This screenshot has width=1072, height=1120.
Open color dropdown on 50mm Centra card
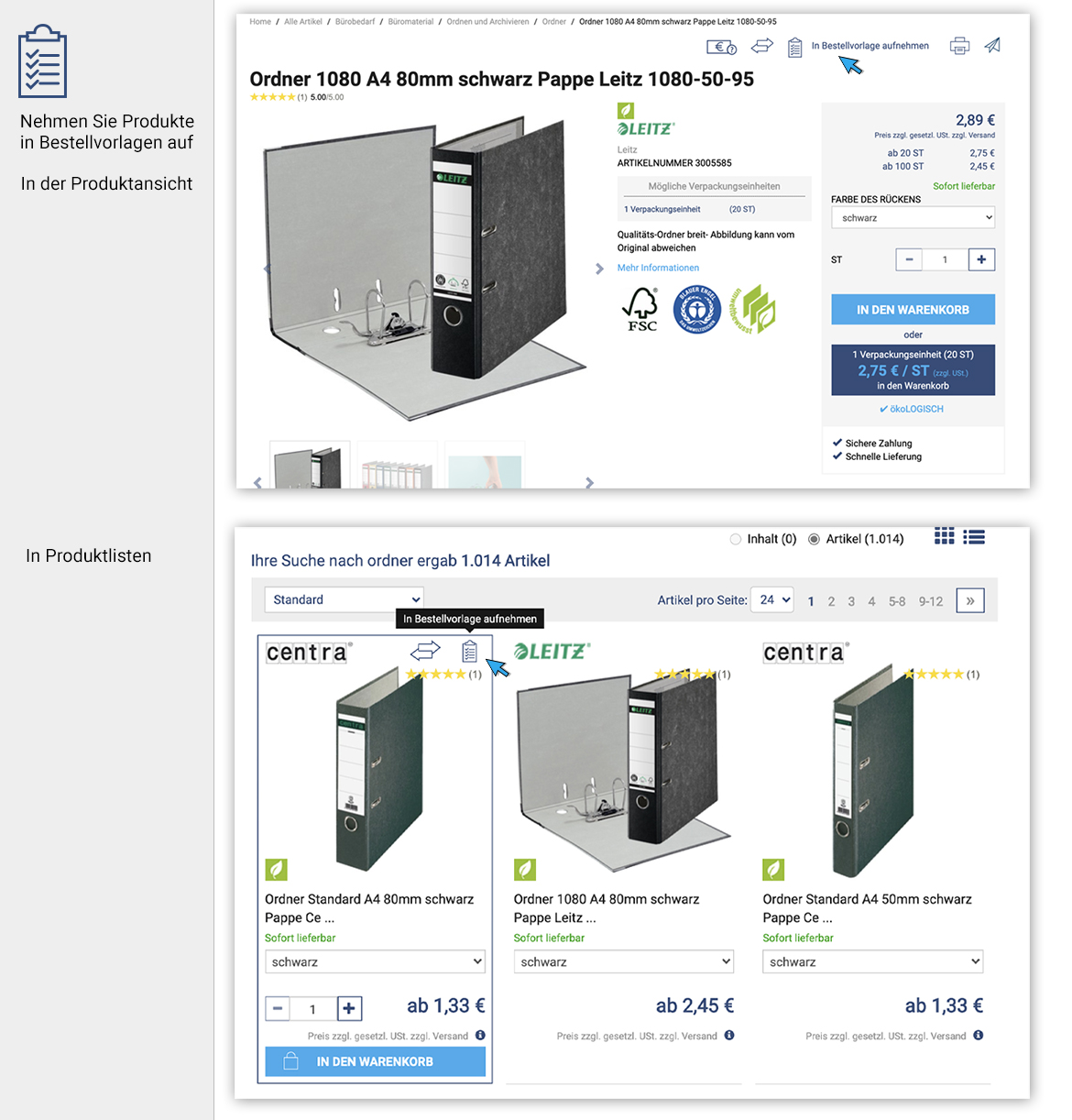(x=873, y=961)
